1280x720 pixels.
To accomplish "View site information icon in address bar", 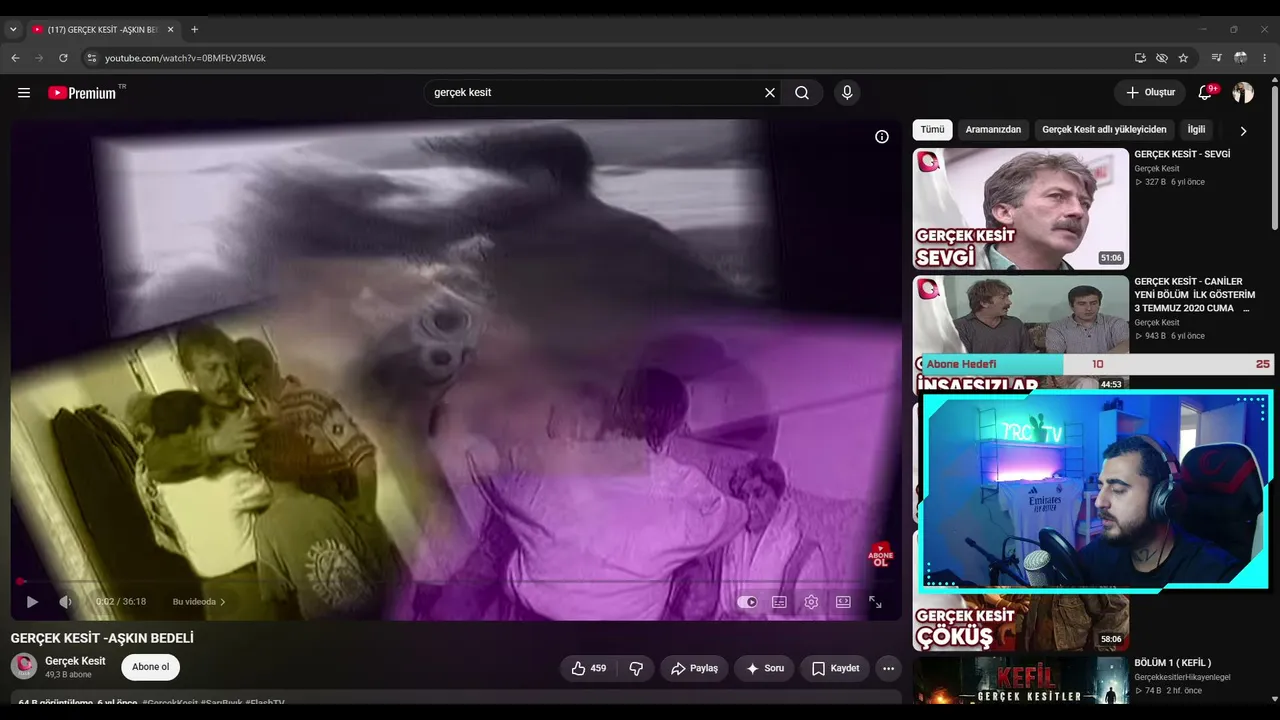I will click(91, 58).
